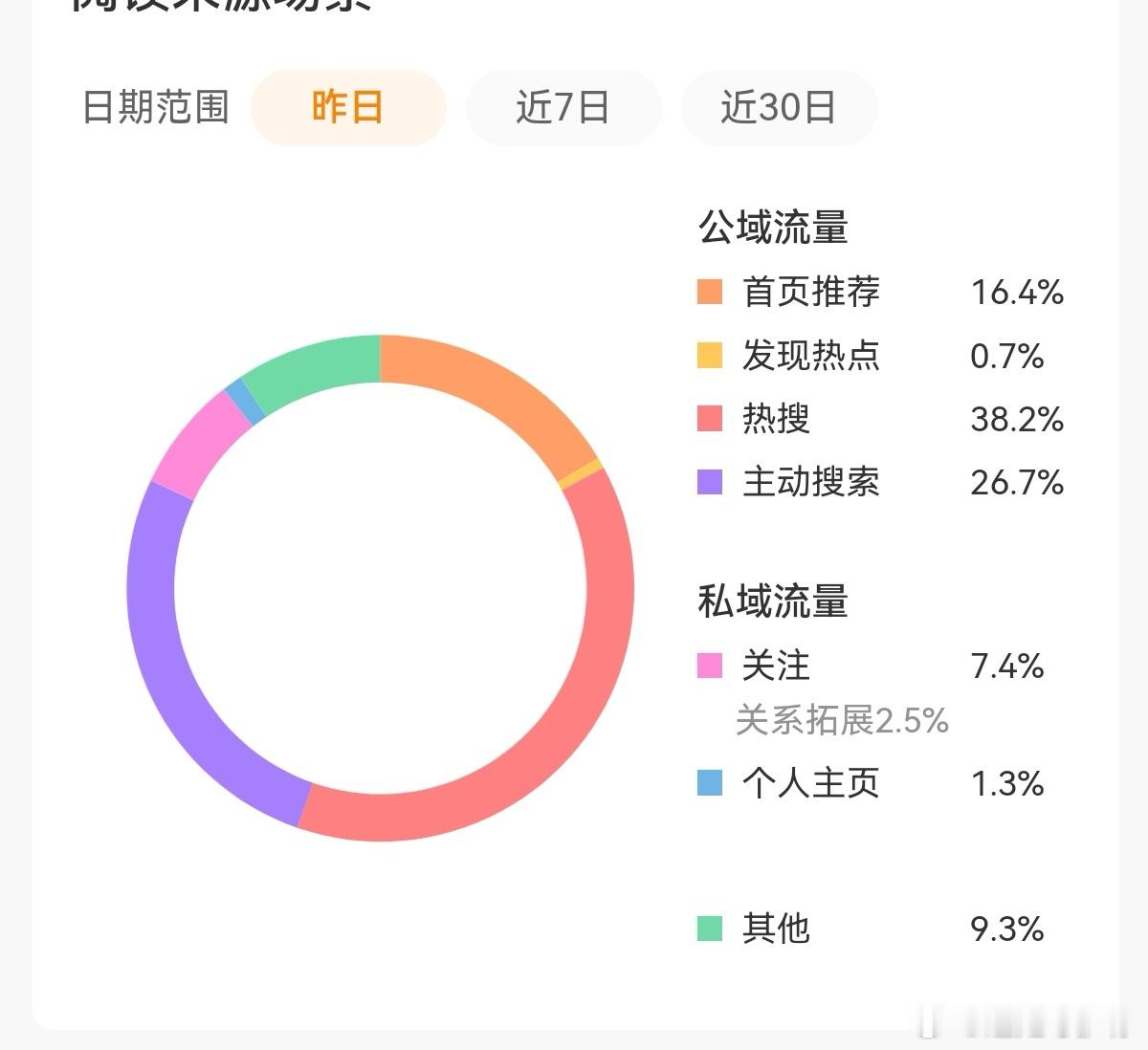1148x1050 pixels.
Task: Select the 昨日 date range option
Action: (x=347, y=108)
